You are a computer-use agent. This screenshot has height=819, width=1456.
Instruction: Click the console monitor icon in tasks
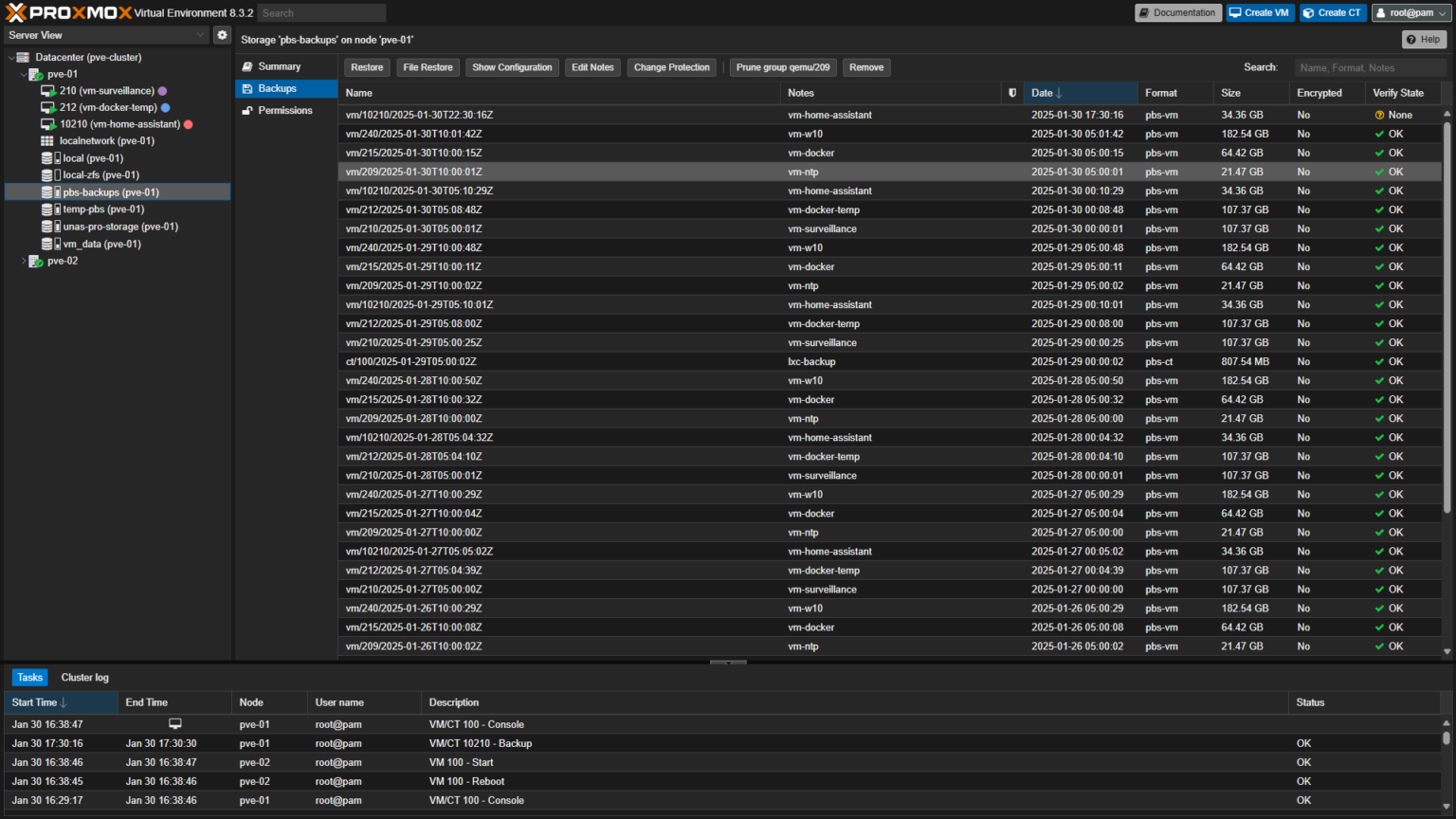tap(175, 724)
